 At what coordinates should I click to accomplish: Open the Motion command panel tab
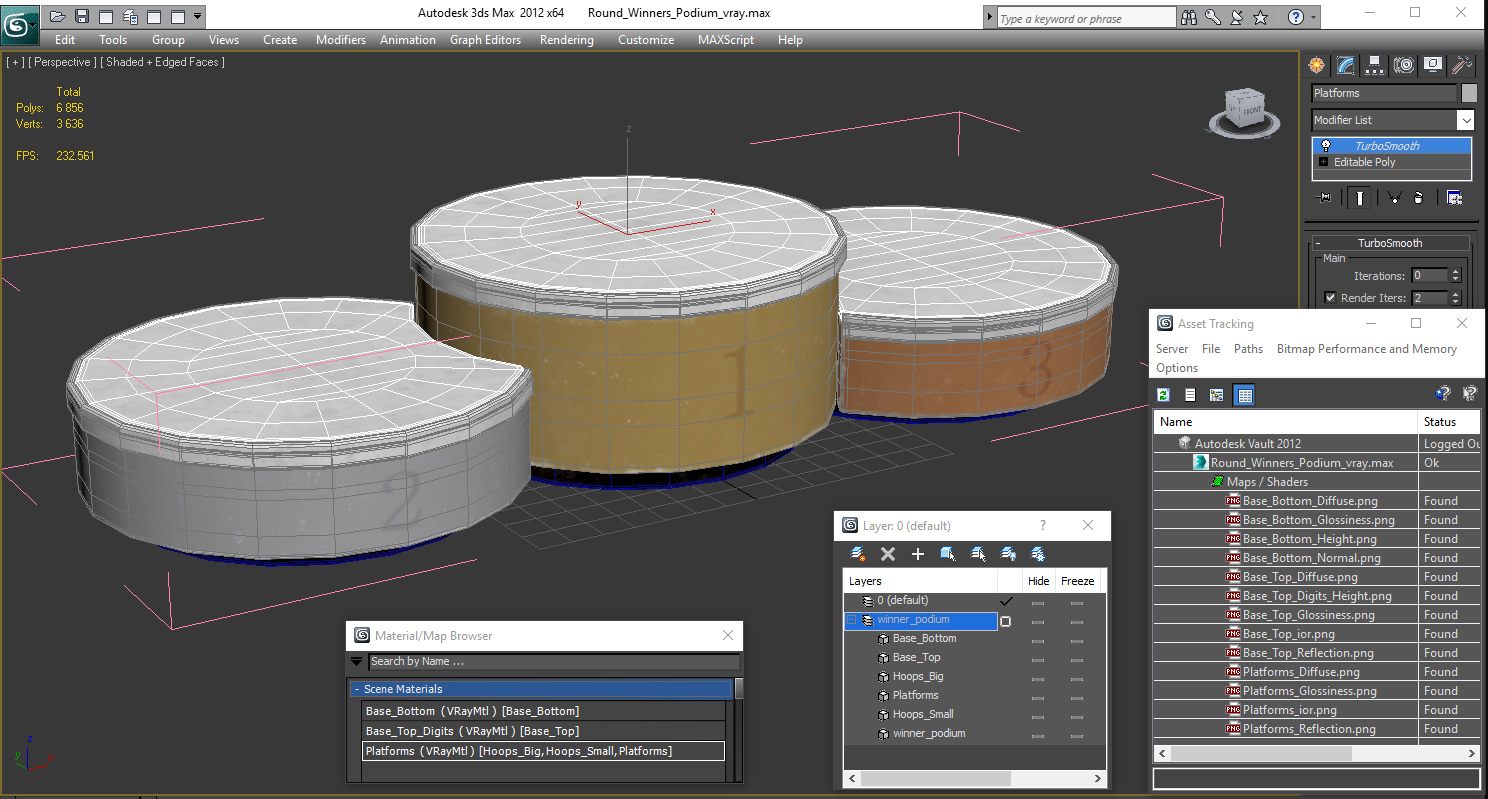pos(1404,65)
